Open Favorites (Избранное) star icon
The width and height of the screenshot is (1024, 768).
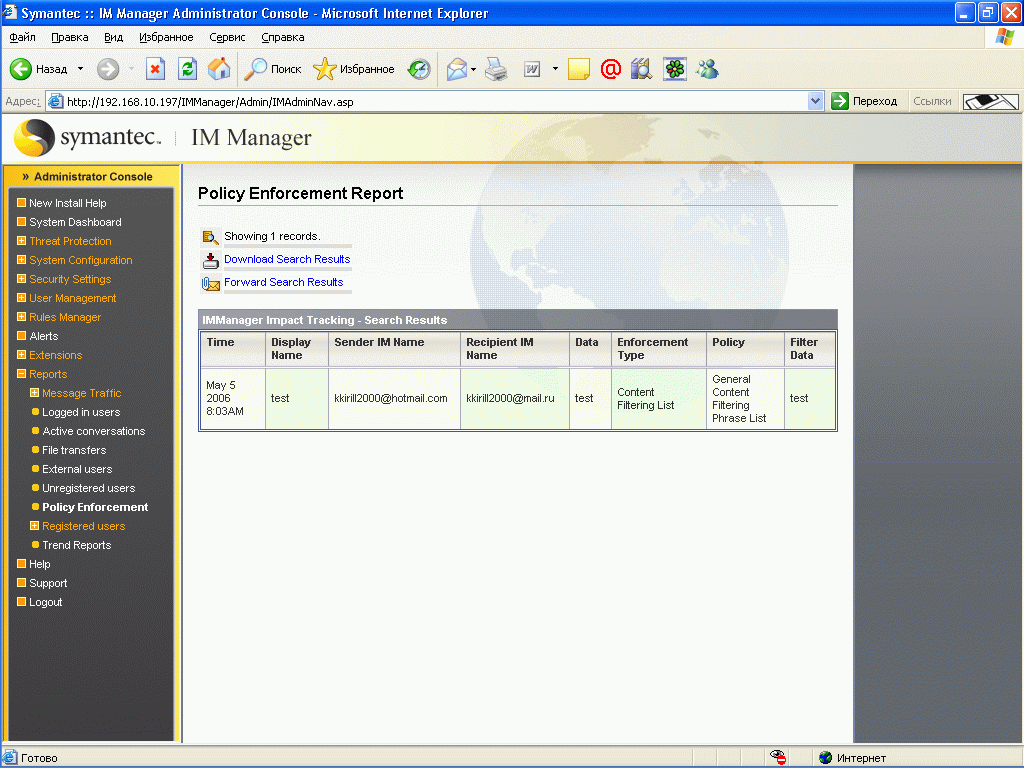point(325,69)
